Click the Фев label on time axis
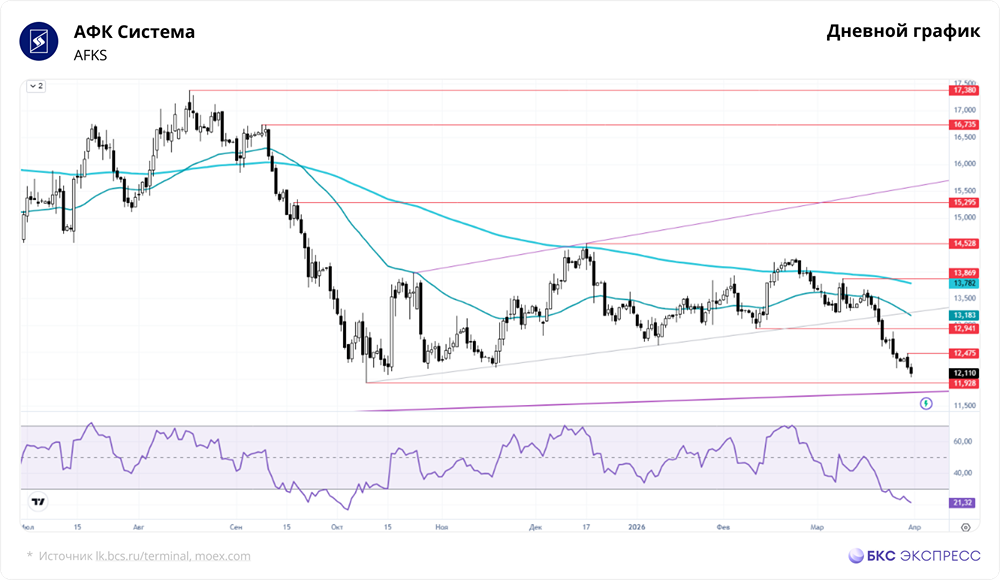This screenshot has height=580, width=1000. click(723, 527)
